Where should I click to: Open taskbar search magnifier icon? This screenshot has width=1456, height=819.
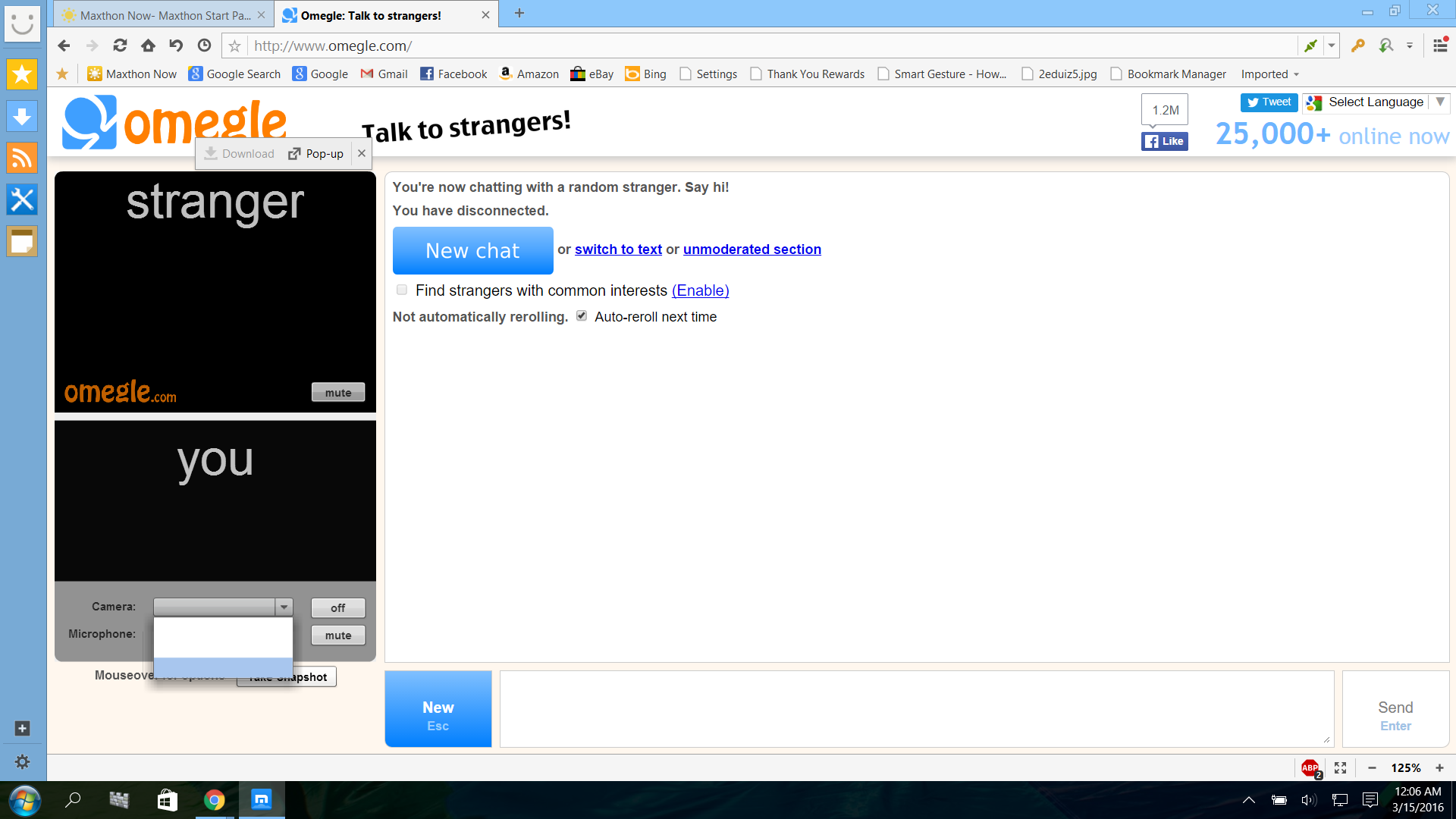tap(73, 800)
